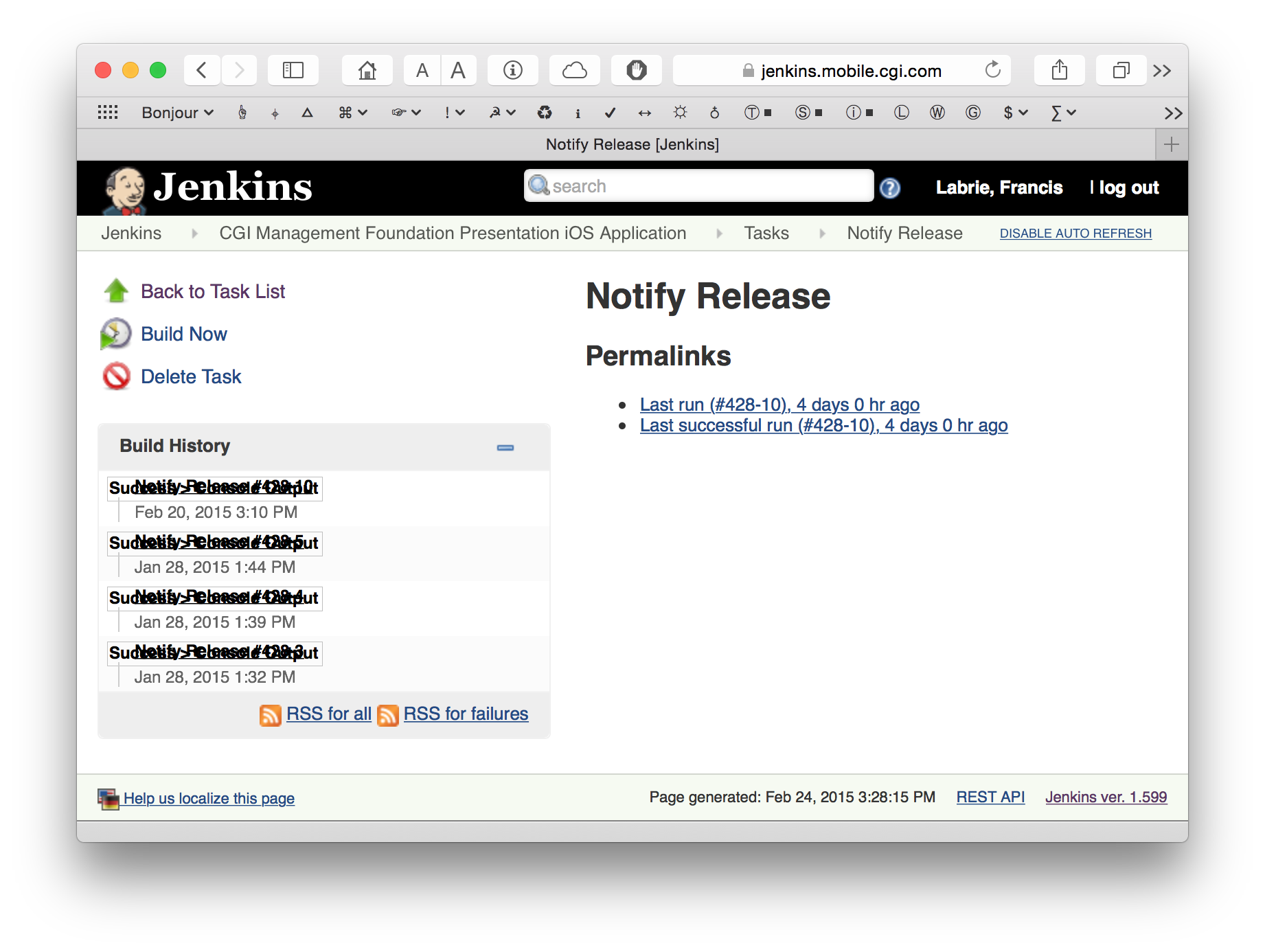Reload the page with the refresh icon
Image resolution: width=1265 pixels, height=952 pixels.
(x=992, y=71)
